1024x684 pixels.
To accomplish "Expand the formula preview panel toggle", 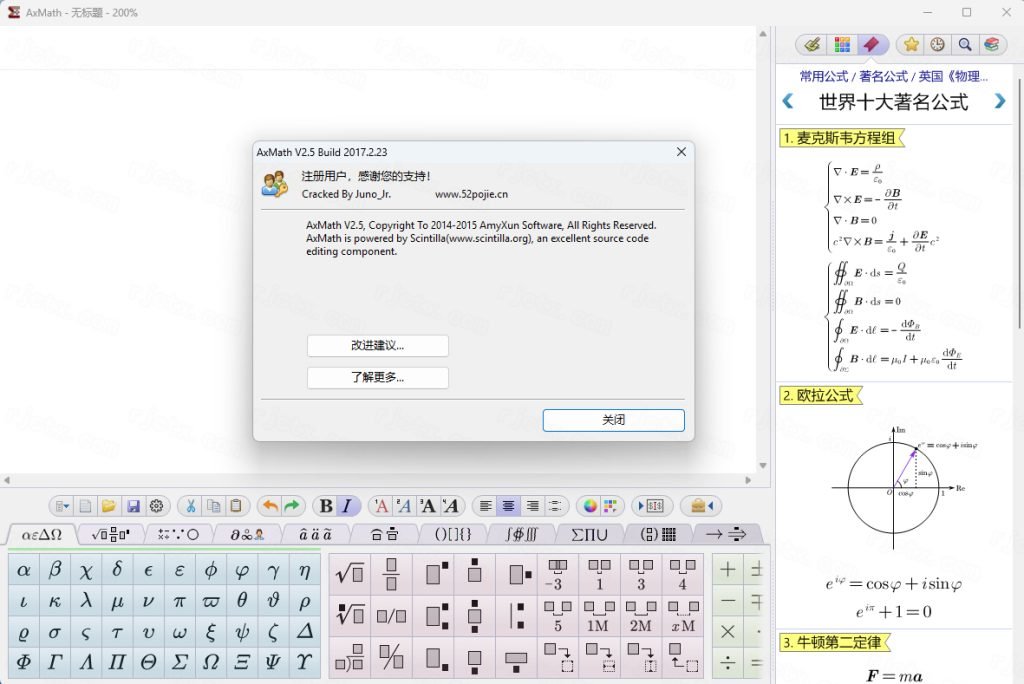I will [650, 506].
